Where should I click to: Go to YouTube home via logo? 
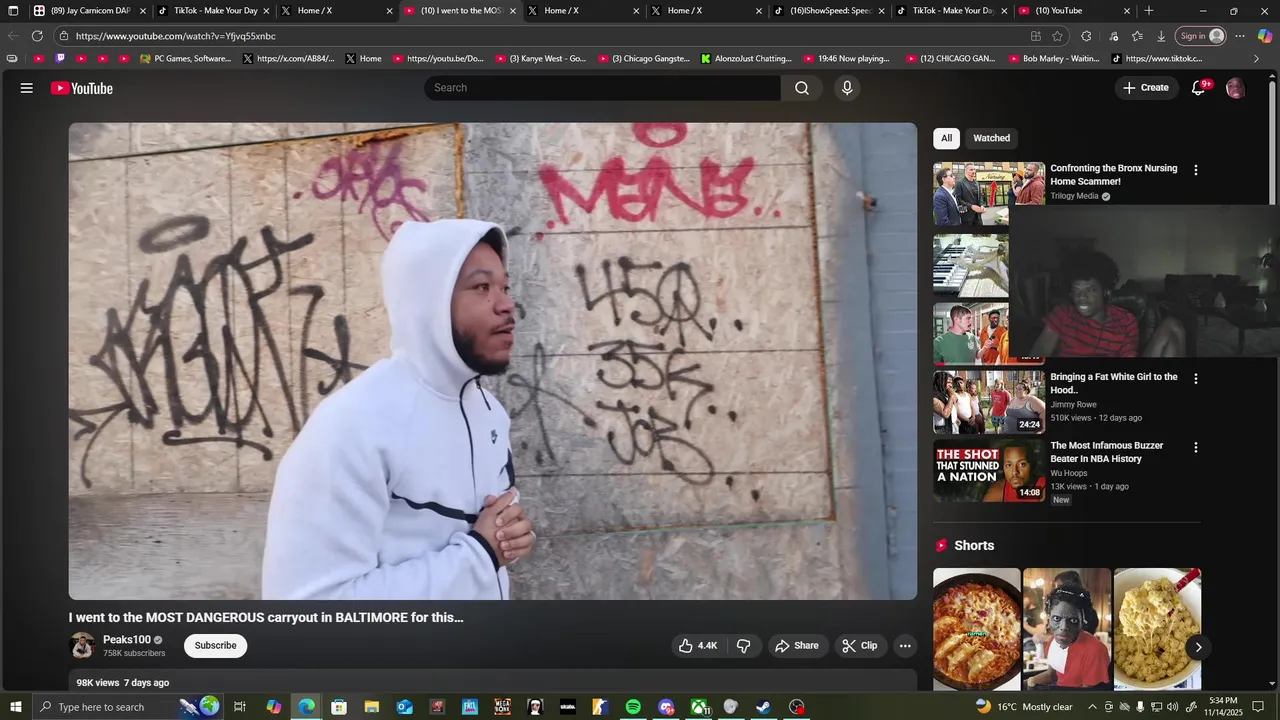point(82,88)
